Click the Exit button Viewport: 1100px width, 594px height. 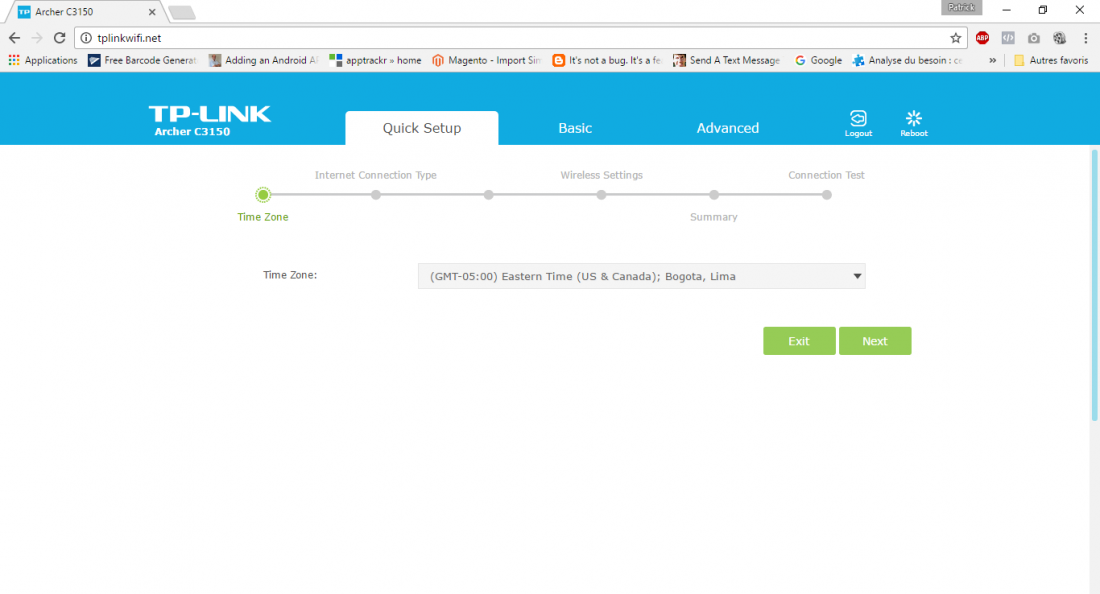(799, 341)
